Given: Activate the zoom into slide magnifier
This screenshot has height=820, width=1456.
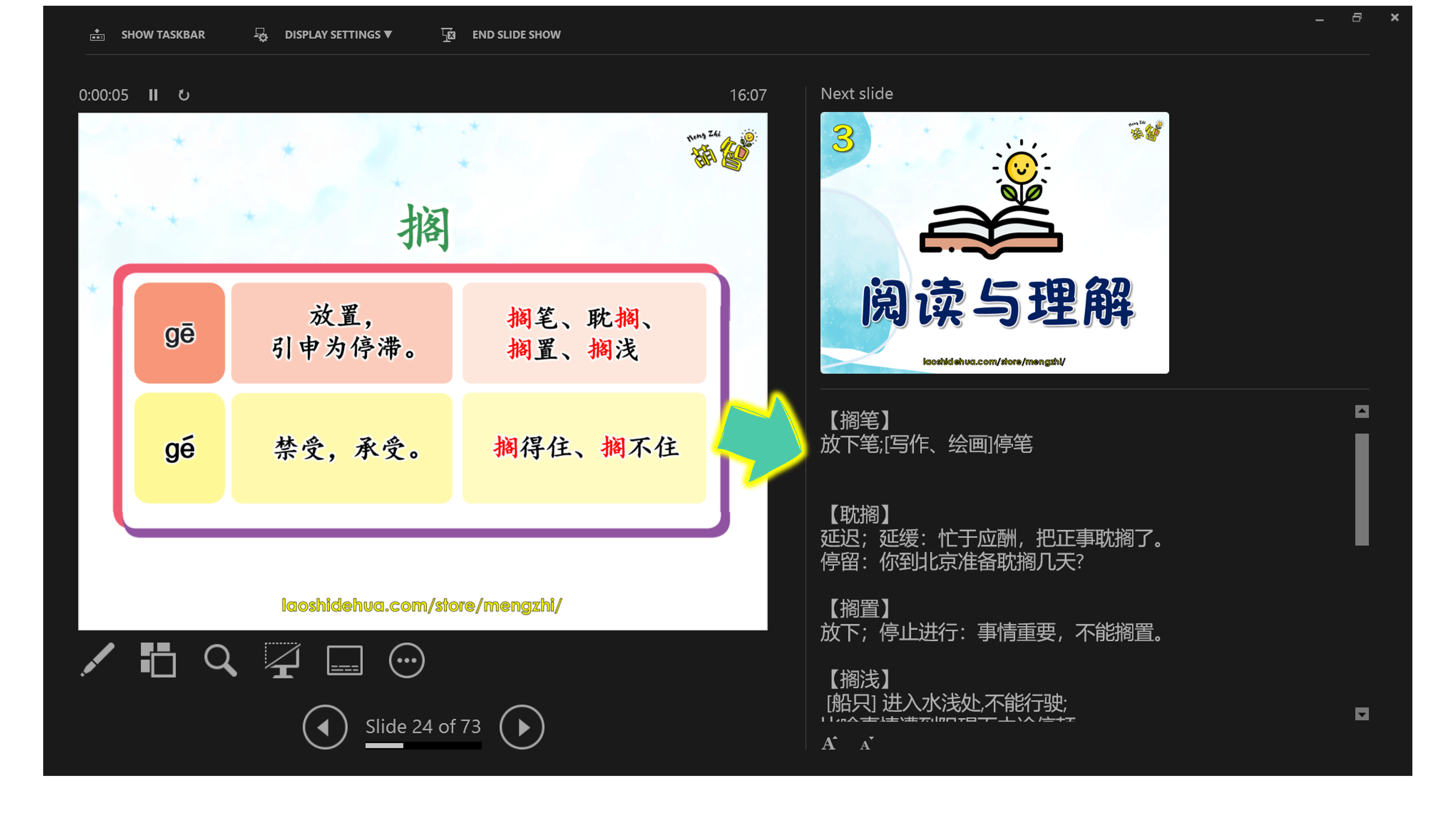Looking at the screenshot, I should 220,660.
